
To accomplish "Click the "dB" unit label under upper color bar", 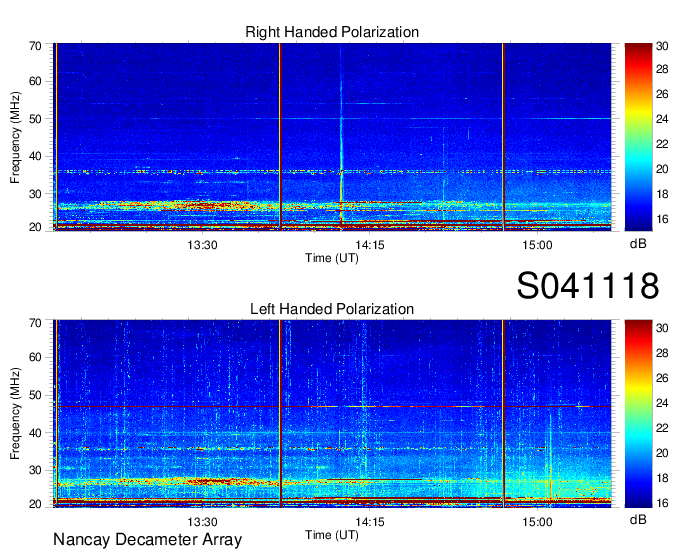I will point(638,244).
